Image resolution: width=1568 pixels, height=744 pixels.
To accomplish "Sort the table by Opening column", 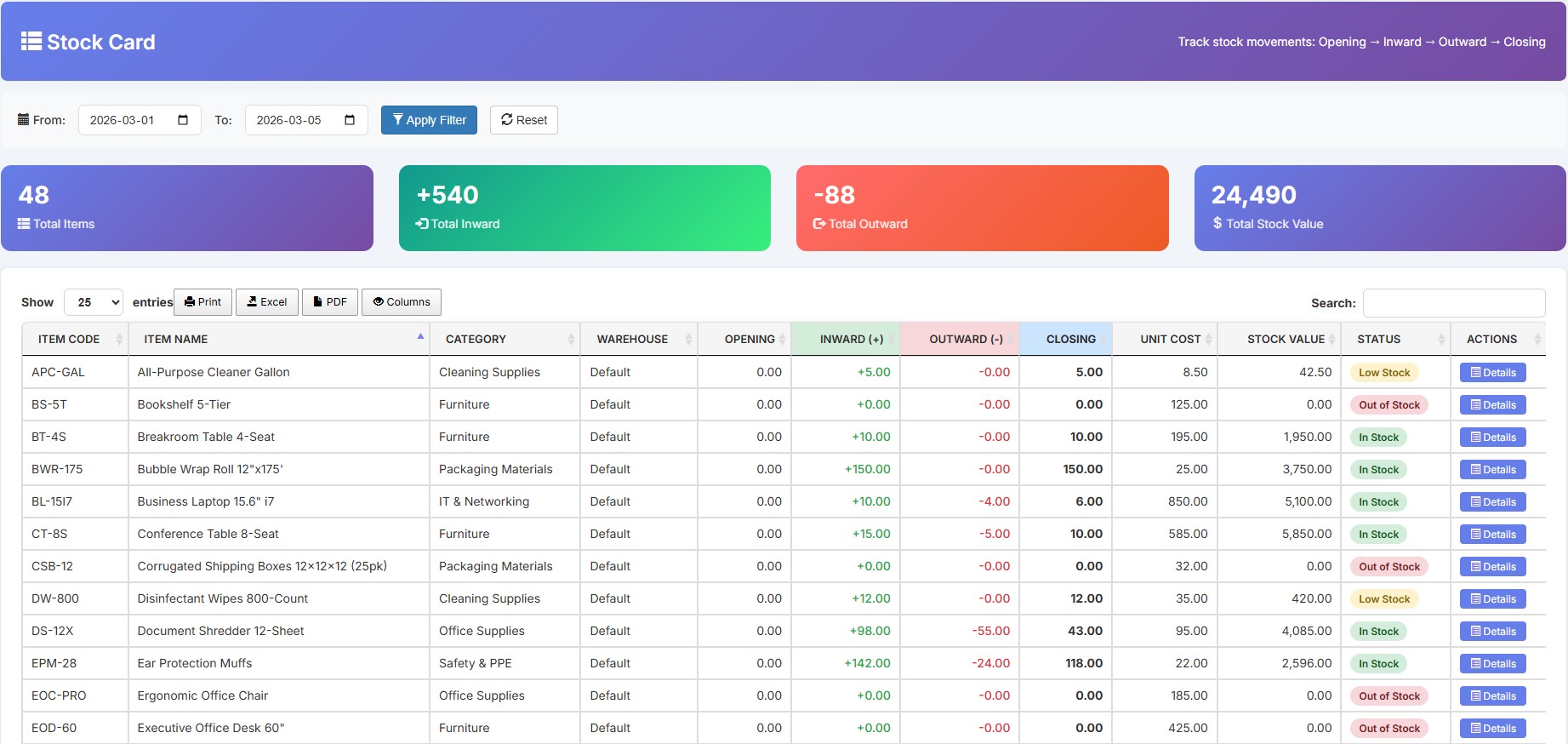I will click(749, 339).
